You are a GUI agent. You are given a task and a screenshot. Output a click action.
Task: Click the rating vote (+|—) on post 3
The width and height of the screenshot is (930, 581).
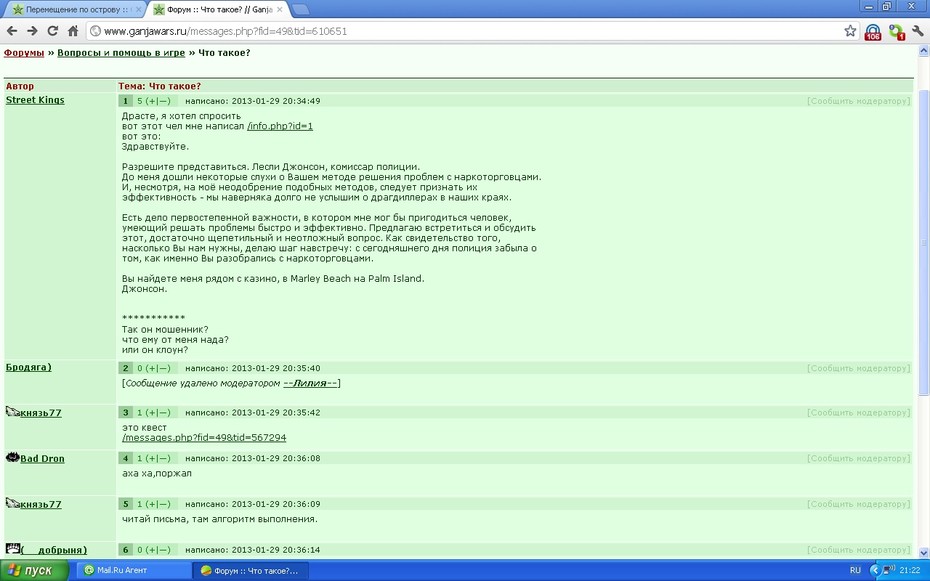click(x=157, y=413)
